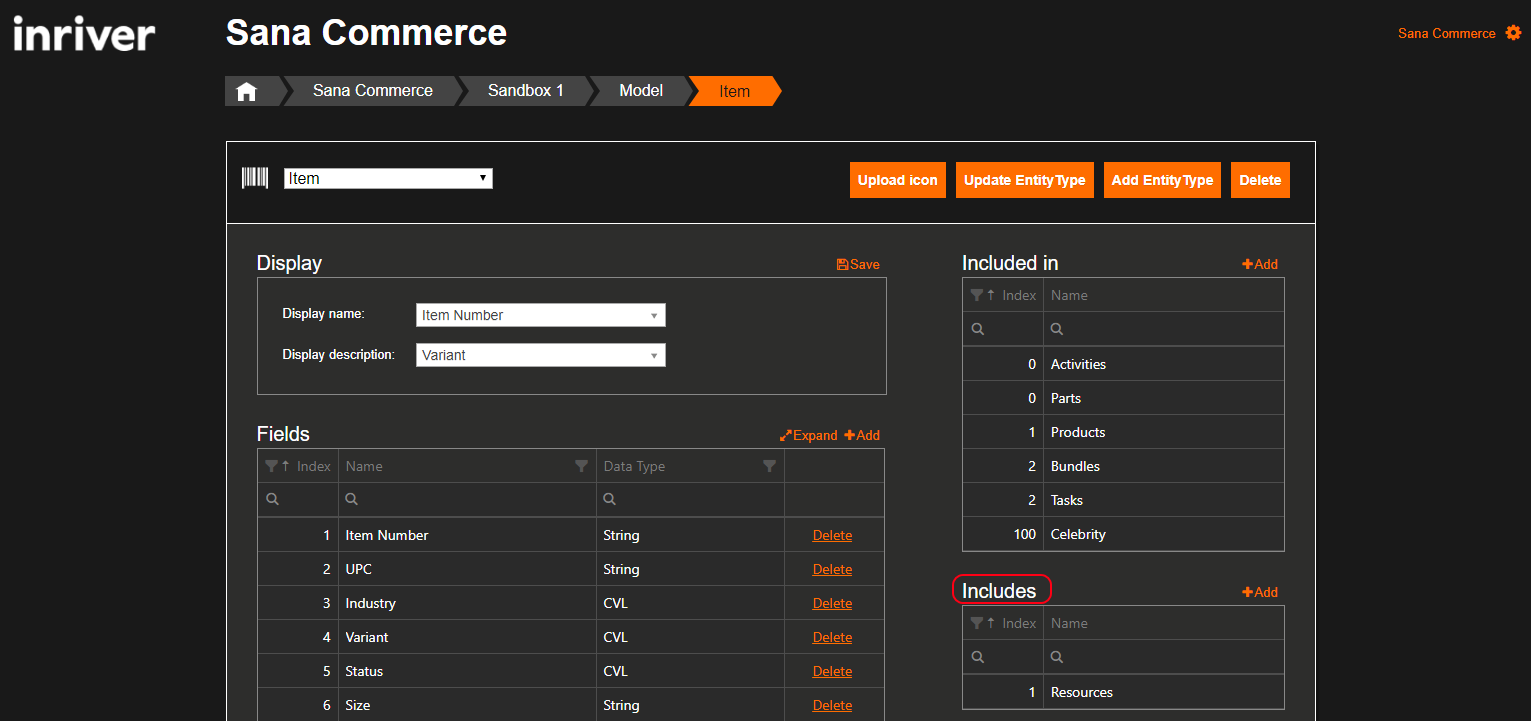Select Products in Included in list

click(x=1078, y=432)
